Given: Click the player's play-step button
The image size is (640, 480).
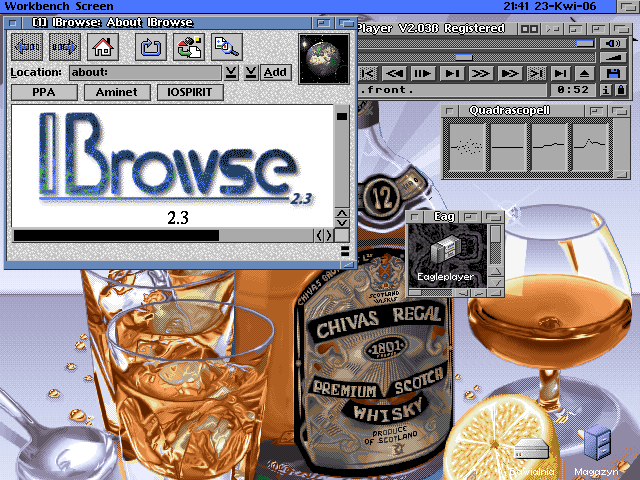Looking at the screenshot, I should click(x=452, y=73).
